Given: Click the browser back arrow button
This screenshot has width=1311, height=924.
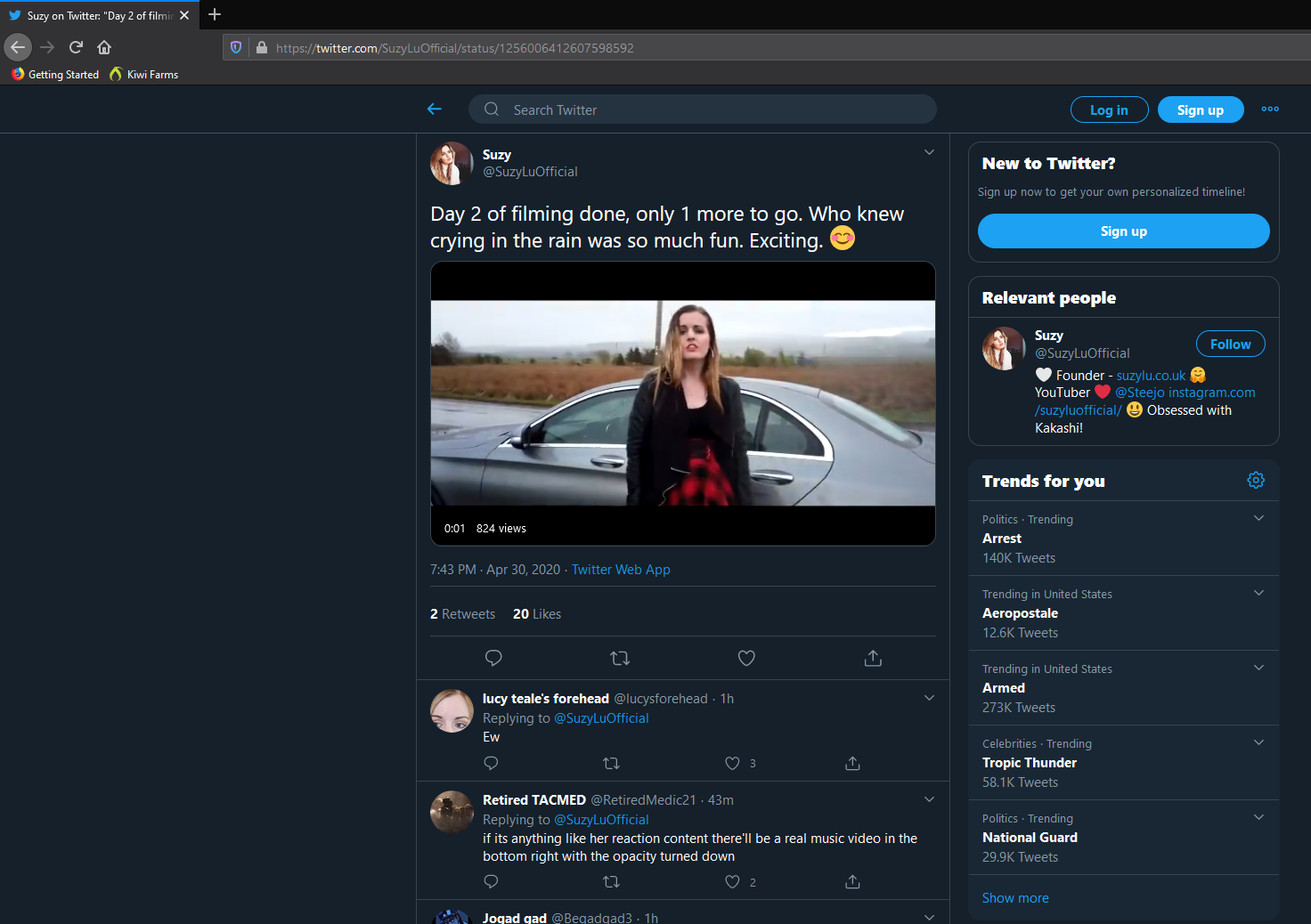Looking at the screenshot, I should [18, 47].
